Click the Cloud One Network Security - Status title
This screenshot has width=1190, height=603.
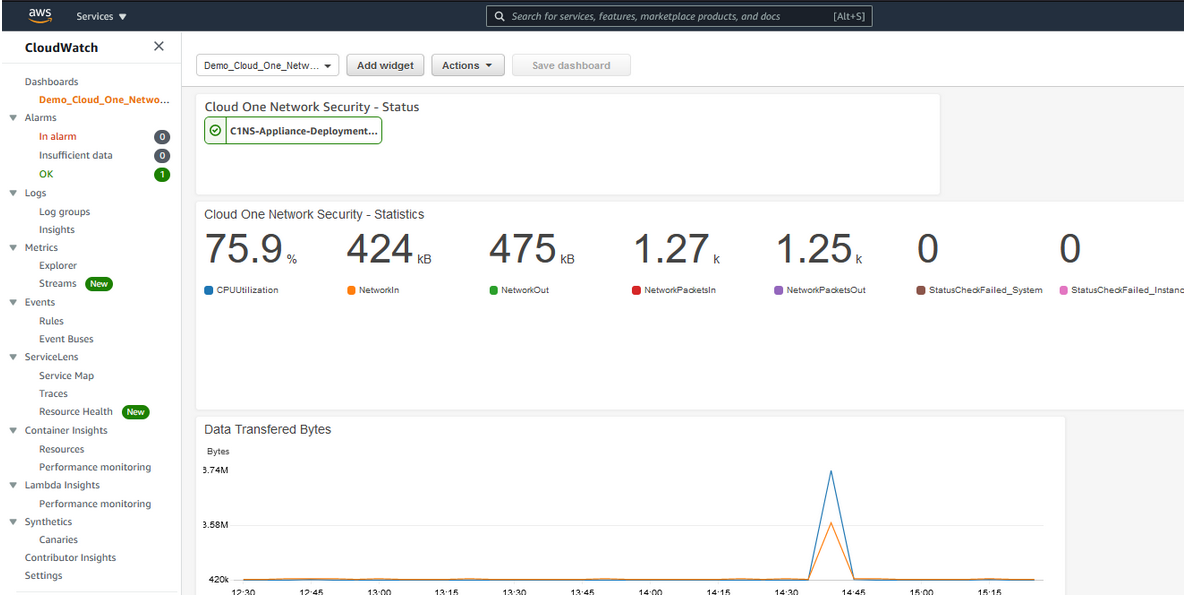312,107
